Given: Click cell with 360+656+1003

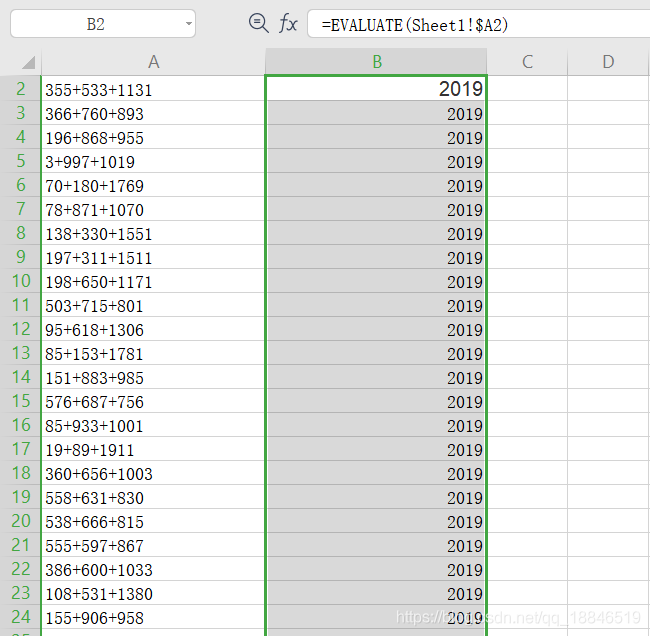Looking at the screenshot, I should pyautogui.click(x=153, y=473).
